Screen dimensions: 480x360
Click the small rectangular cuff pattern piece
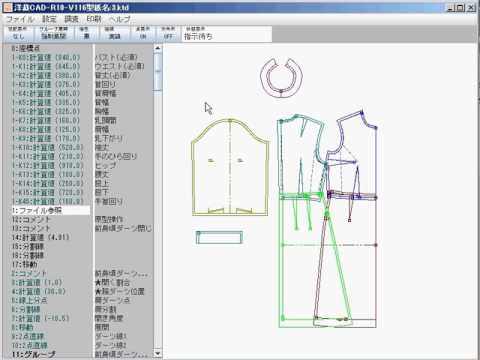click(x=219, y=237)
